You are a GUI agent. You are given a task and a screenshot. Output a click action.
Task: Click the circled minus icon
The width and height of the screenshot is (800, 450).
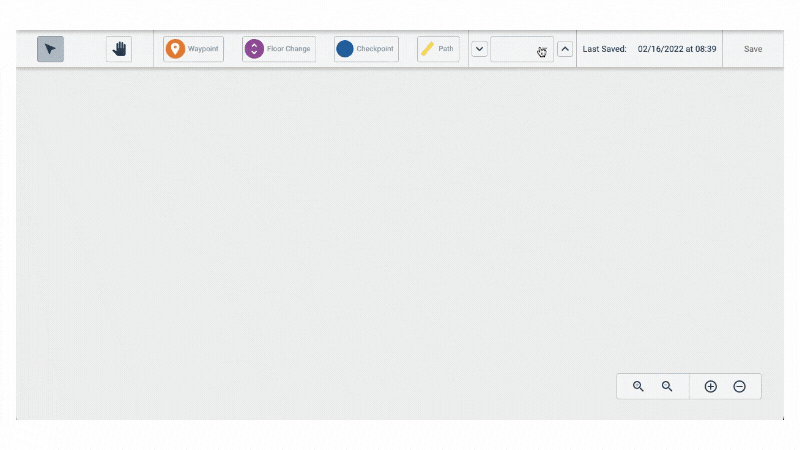pyautogui.click(x=739, y=386)
